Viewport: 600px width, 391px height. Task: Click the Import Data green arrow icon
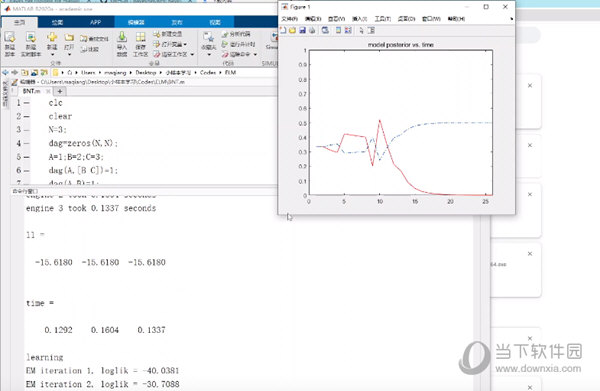pos(122,37)
